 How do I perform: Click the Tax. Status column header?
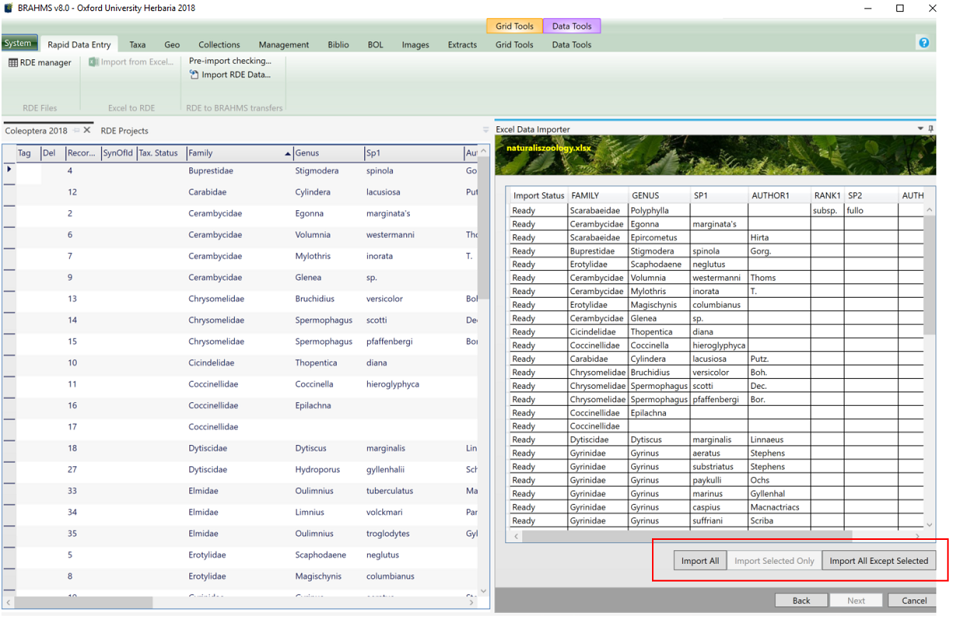tap(160, 153)
